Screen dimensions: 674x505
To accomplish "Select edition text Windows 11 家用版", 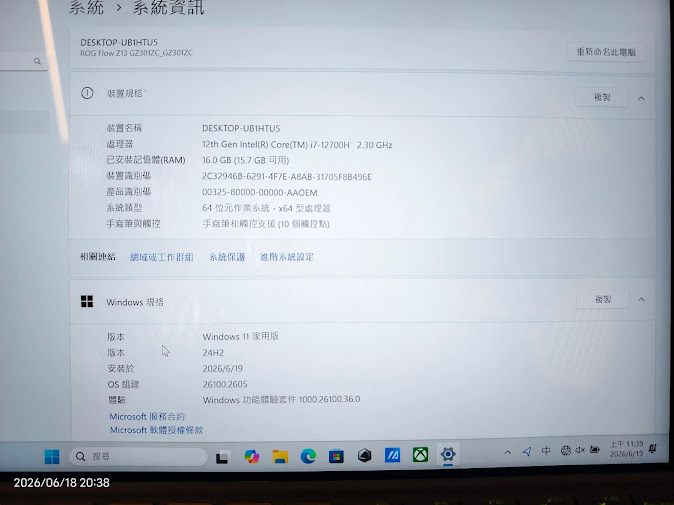I will pos(241,336).
